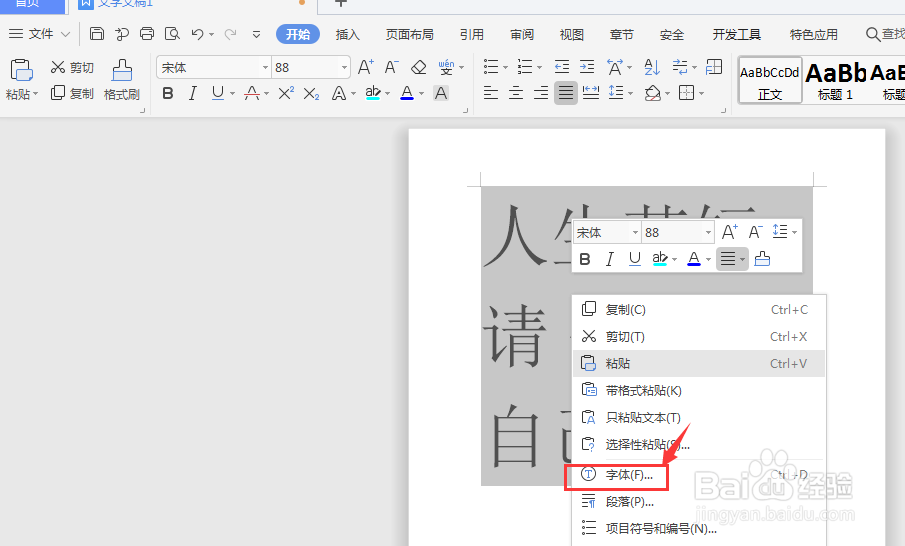Toggle Italic in floating mini toolbar
The width and height of the screenshot is (905, 546).
point(609,259)
